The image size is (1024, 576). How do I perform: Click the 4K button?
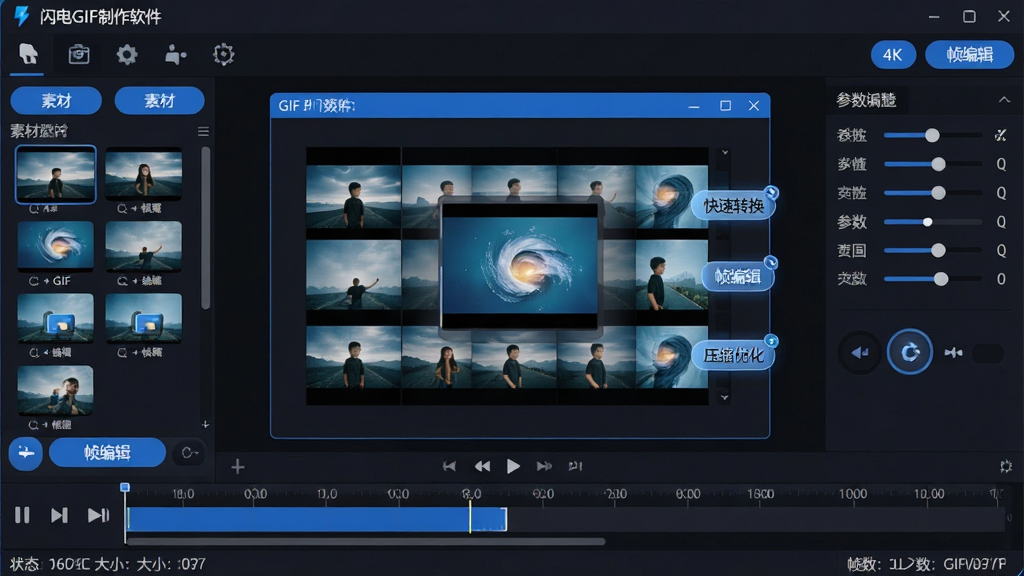coord(893,55)
